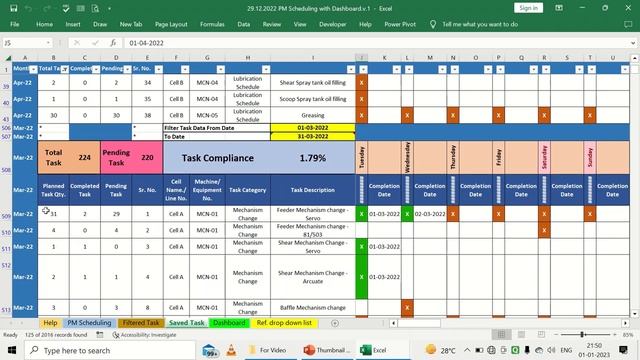
Task: Click the zoom out minus icon
Action: point(556,335)
